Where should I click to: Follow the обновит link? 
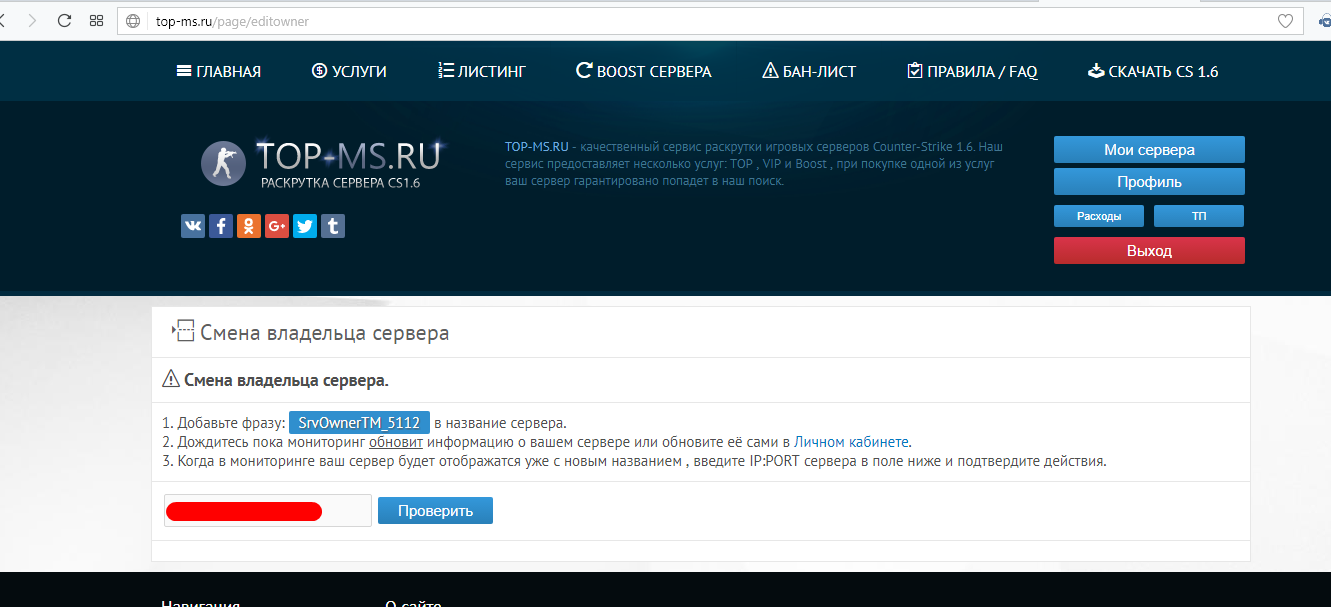coord(396,442)
